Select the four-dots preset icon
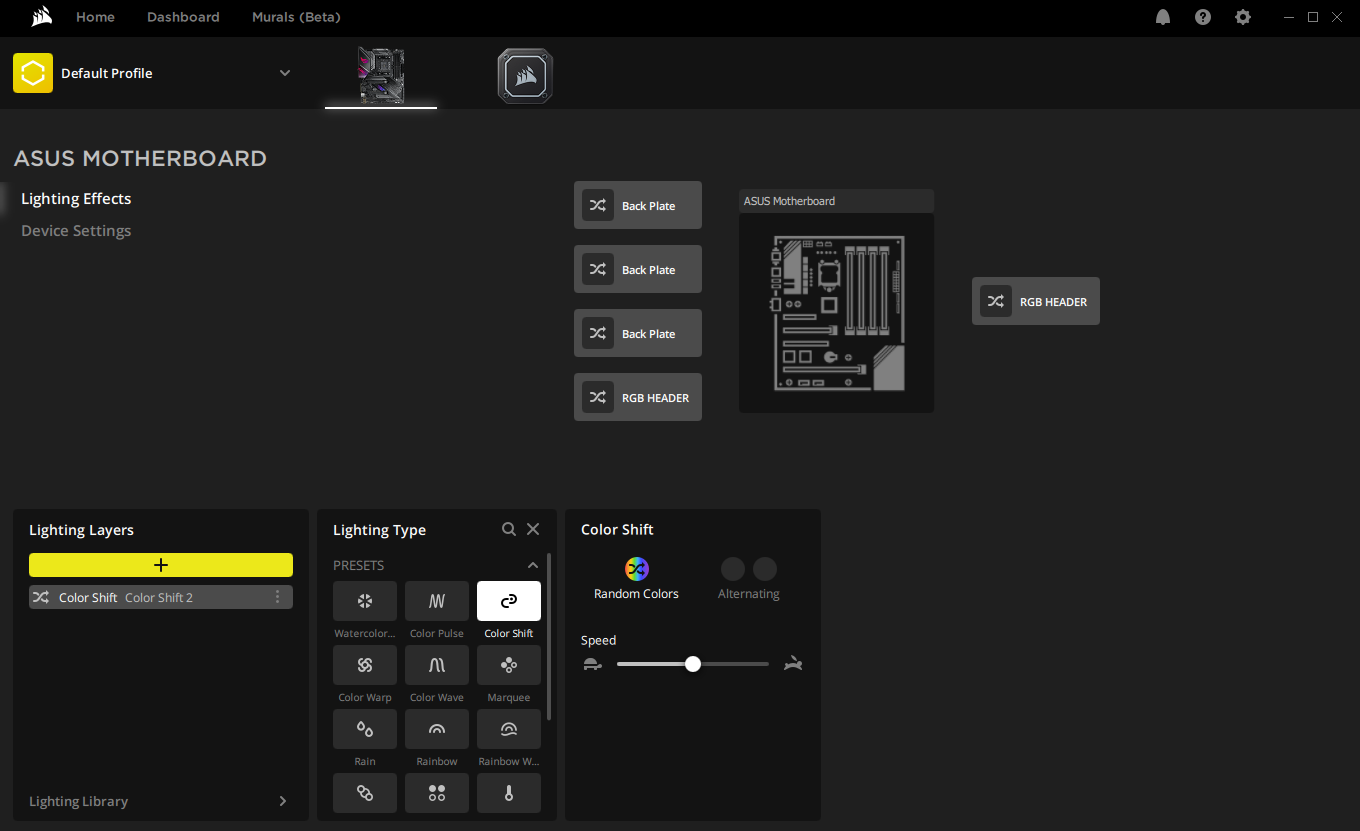Image resolution: width=1360 pixels, height=831 pixels. pyautogui.click(x=437, y=793)
